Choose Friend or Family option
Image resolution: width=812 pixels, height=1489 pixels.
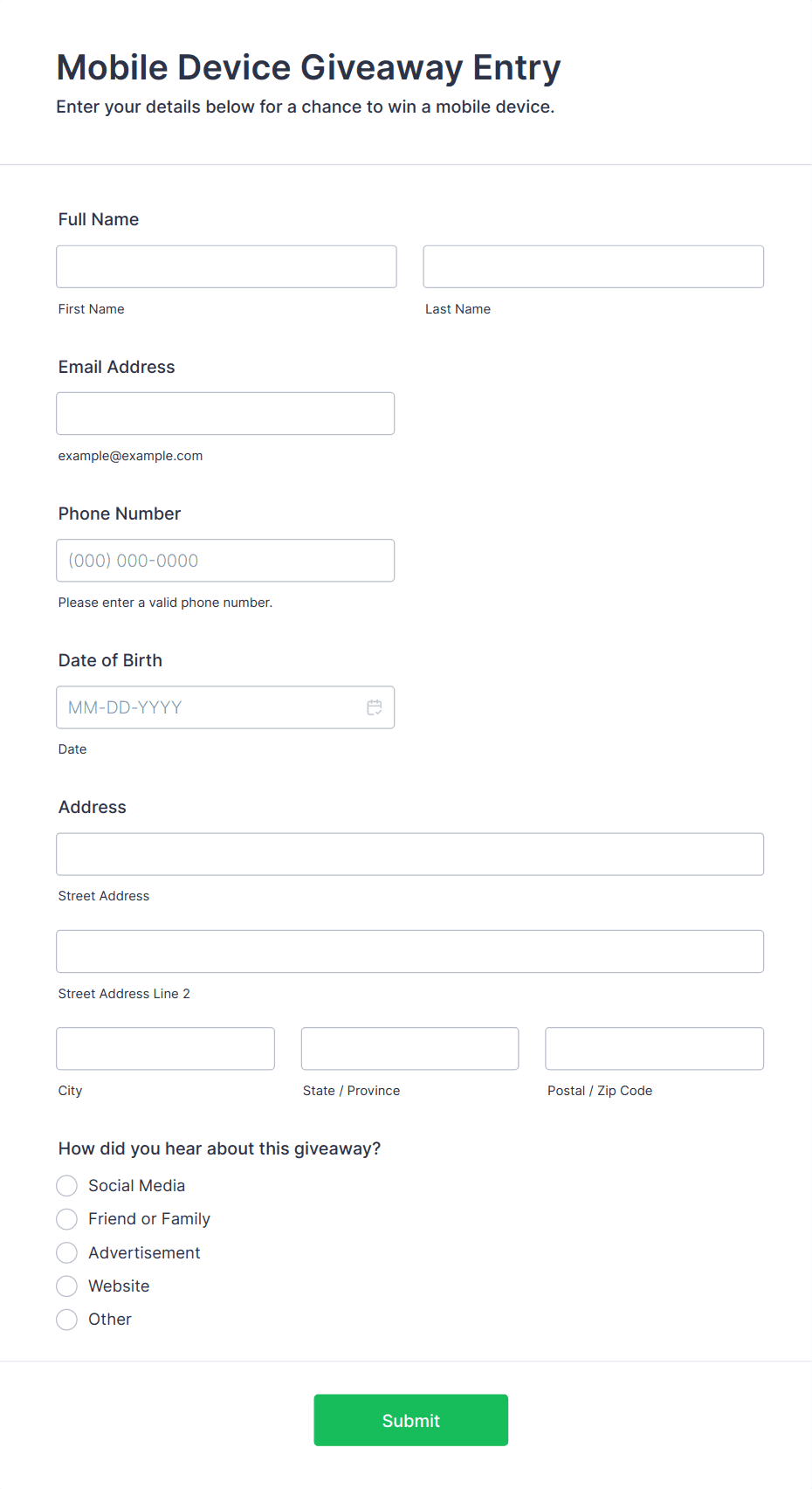coord(67,1219)
